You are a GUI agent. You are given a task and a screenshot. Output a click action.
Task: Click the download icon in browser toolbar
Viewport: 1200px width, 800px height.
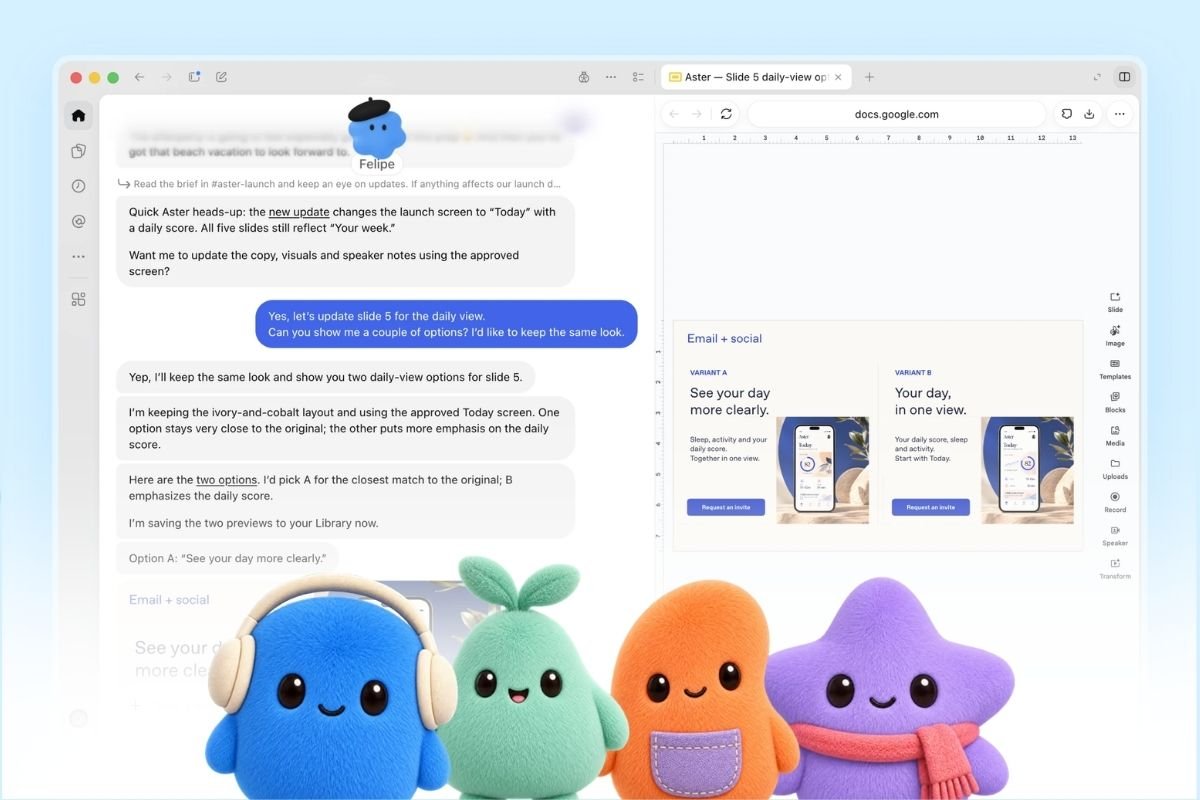(1090, 114)
